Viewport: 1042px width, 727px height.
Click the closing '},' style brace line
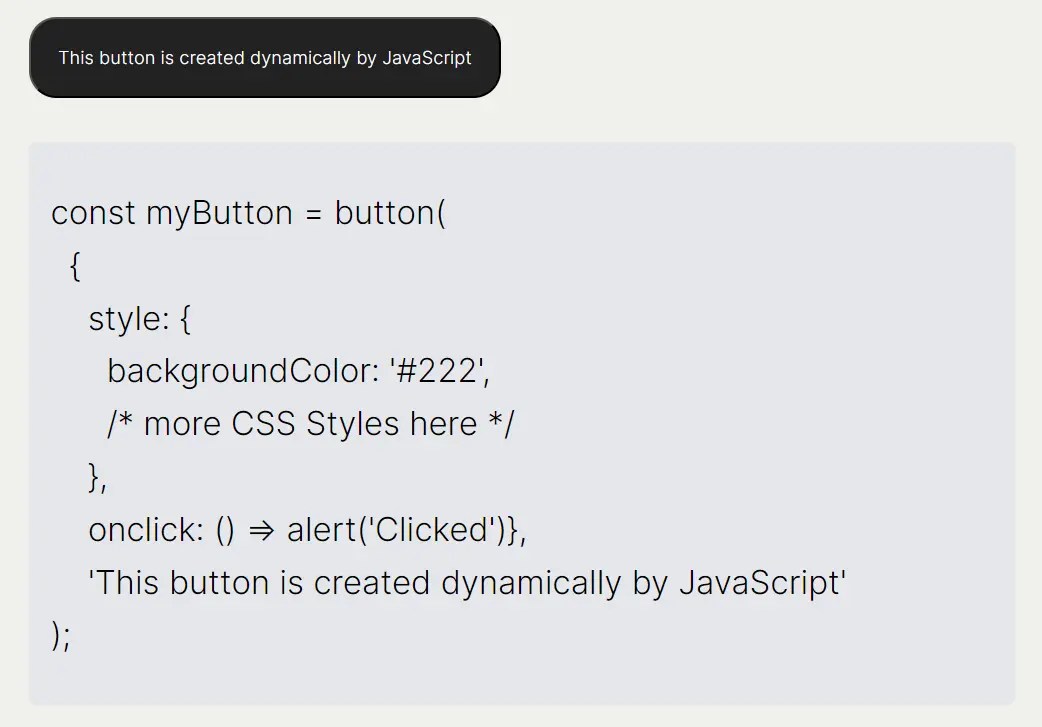coord(98,477)
